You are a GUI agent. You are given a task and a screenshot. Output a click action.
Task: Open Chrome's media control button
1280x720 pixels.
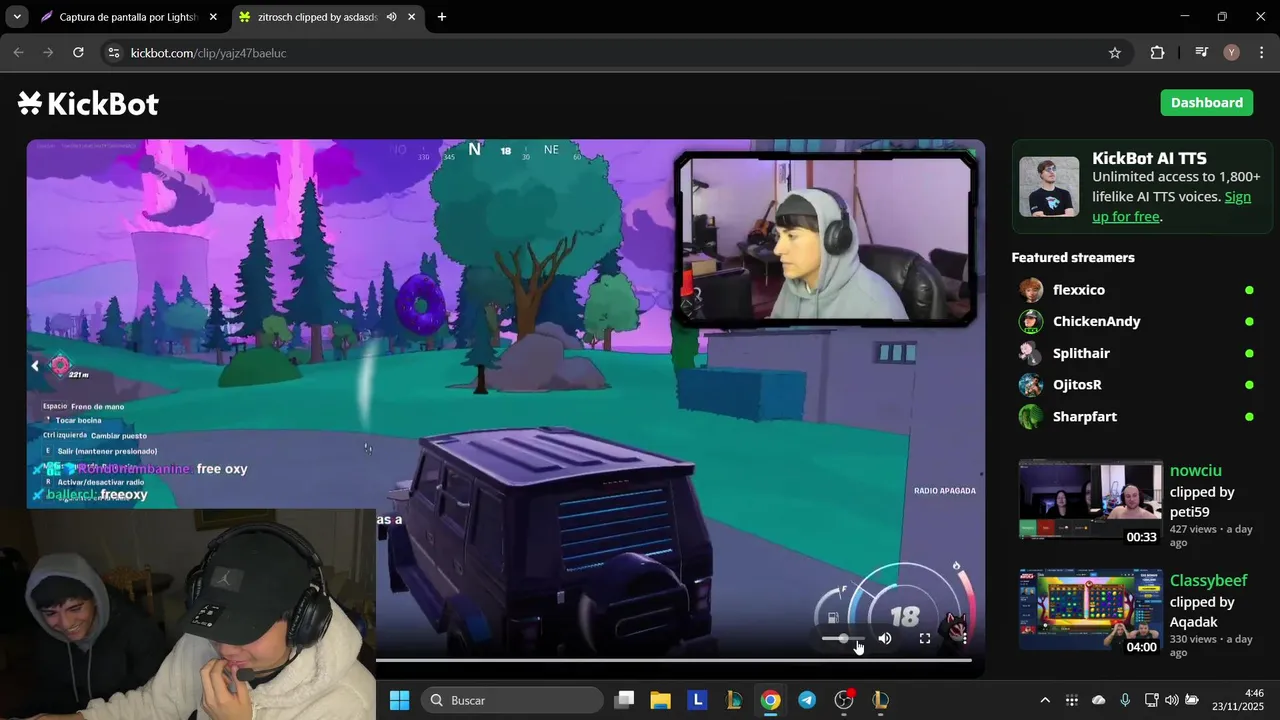1202,53
